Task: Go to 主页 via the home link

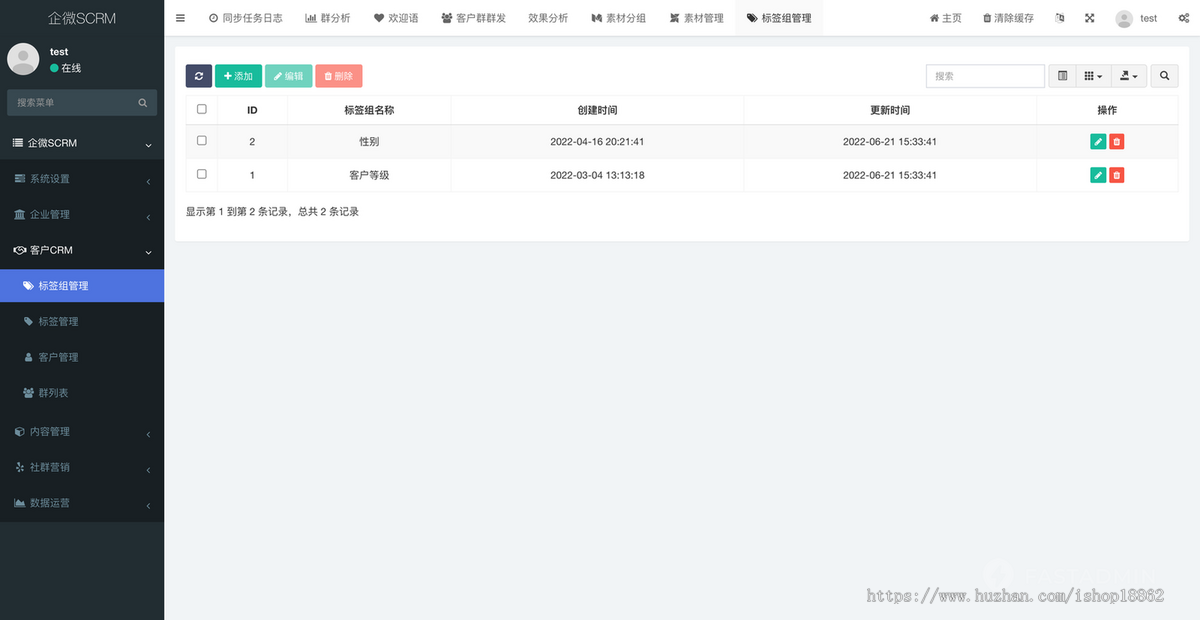Action: 945,17
